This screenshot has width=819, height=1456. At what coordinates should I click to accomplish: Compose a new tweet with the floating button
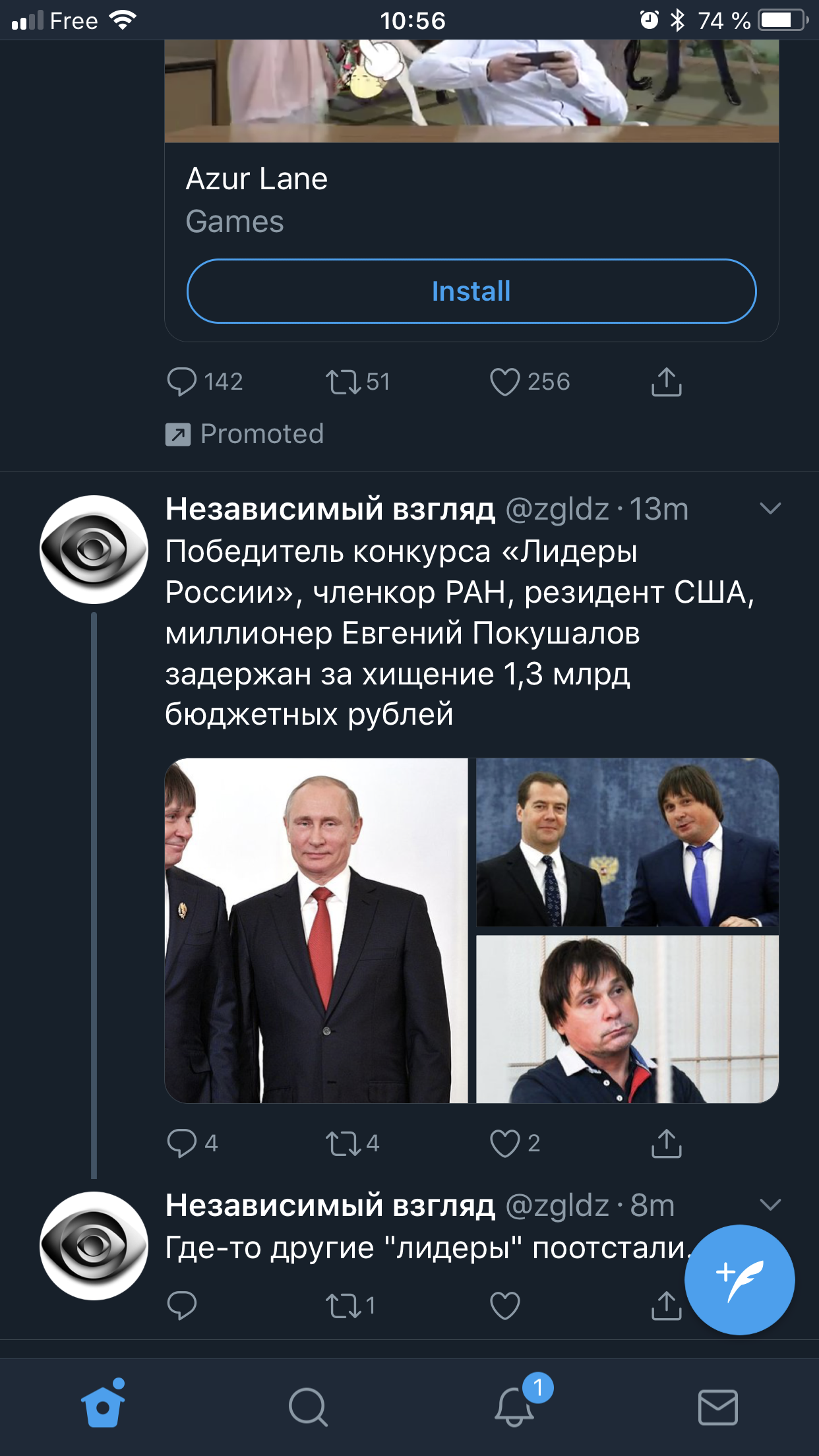[x=739, y=1279]
